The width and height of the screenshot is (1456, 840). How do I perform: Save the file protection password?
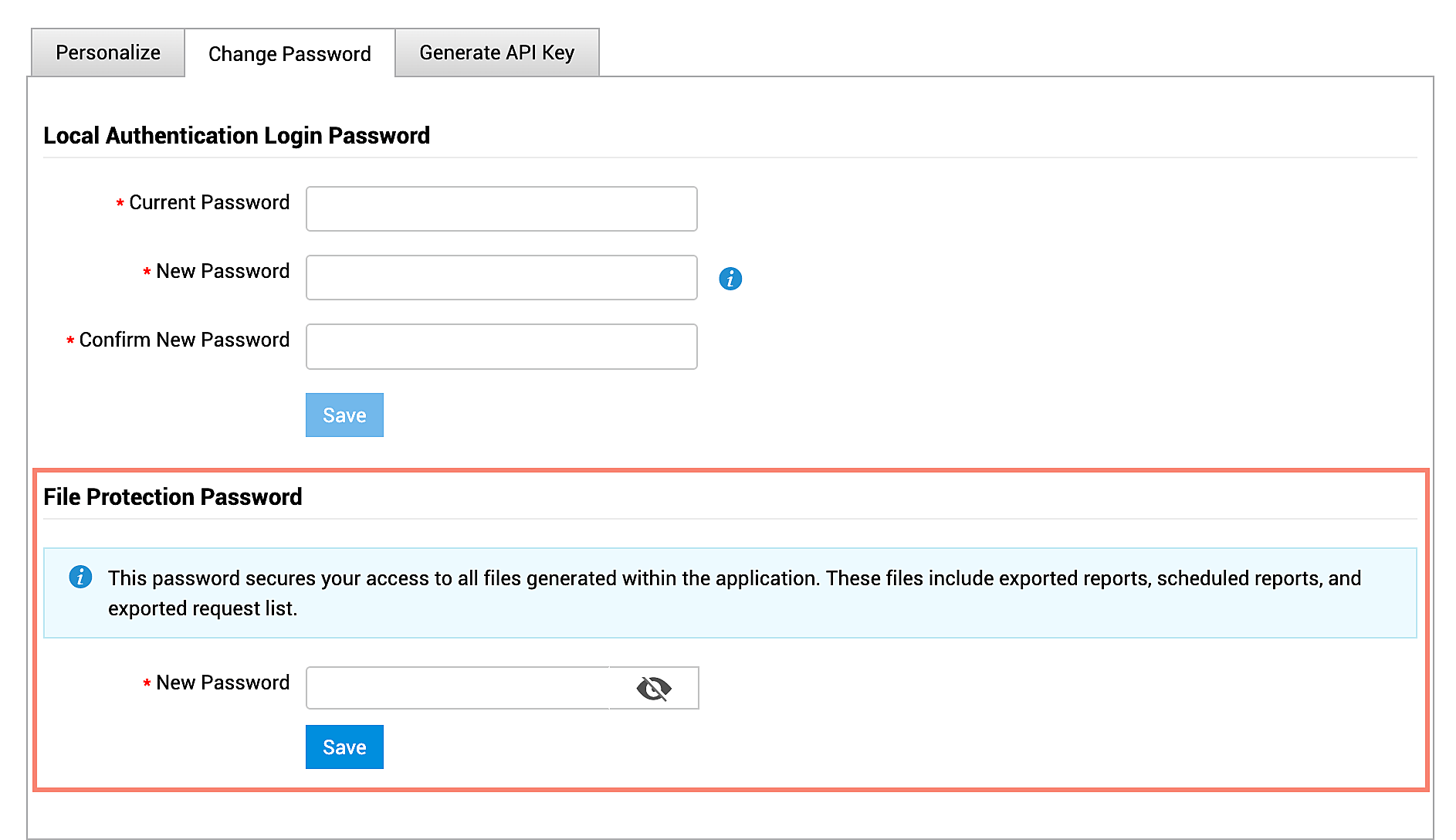[344, 747]
